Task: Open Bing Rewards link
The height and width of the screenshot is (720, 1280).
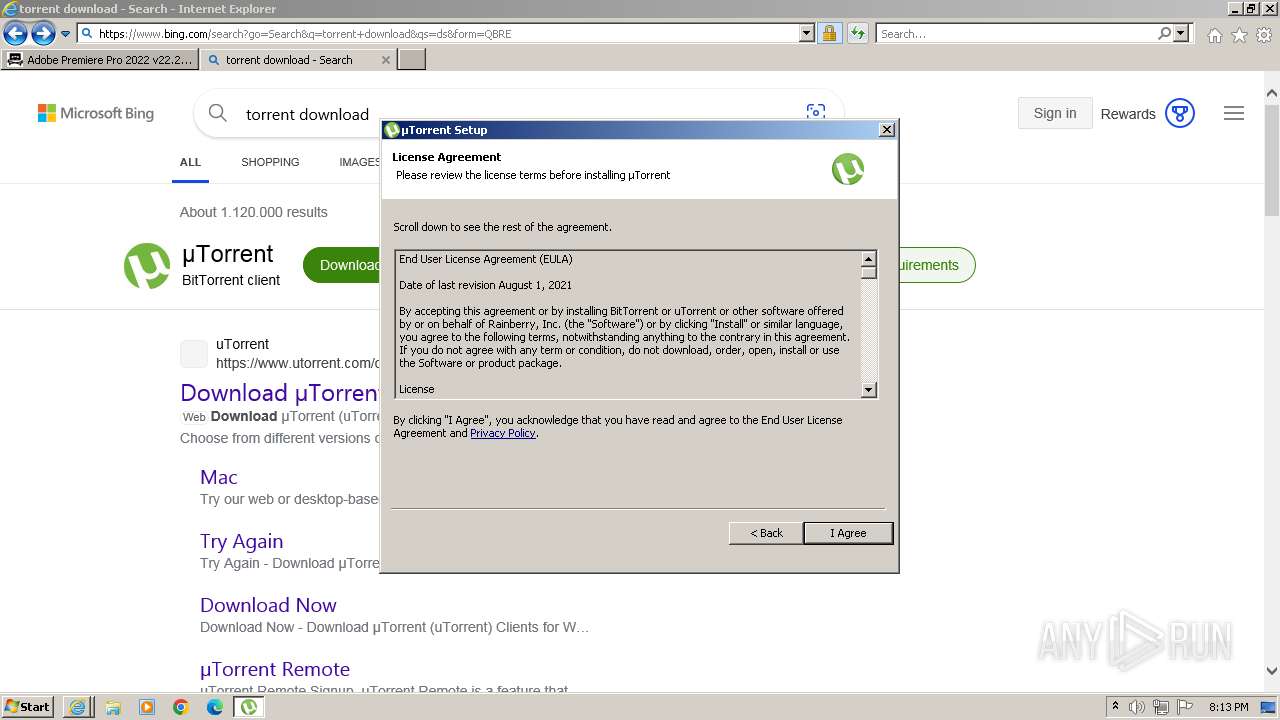Action: (x=1128, y=114)
